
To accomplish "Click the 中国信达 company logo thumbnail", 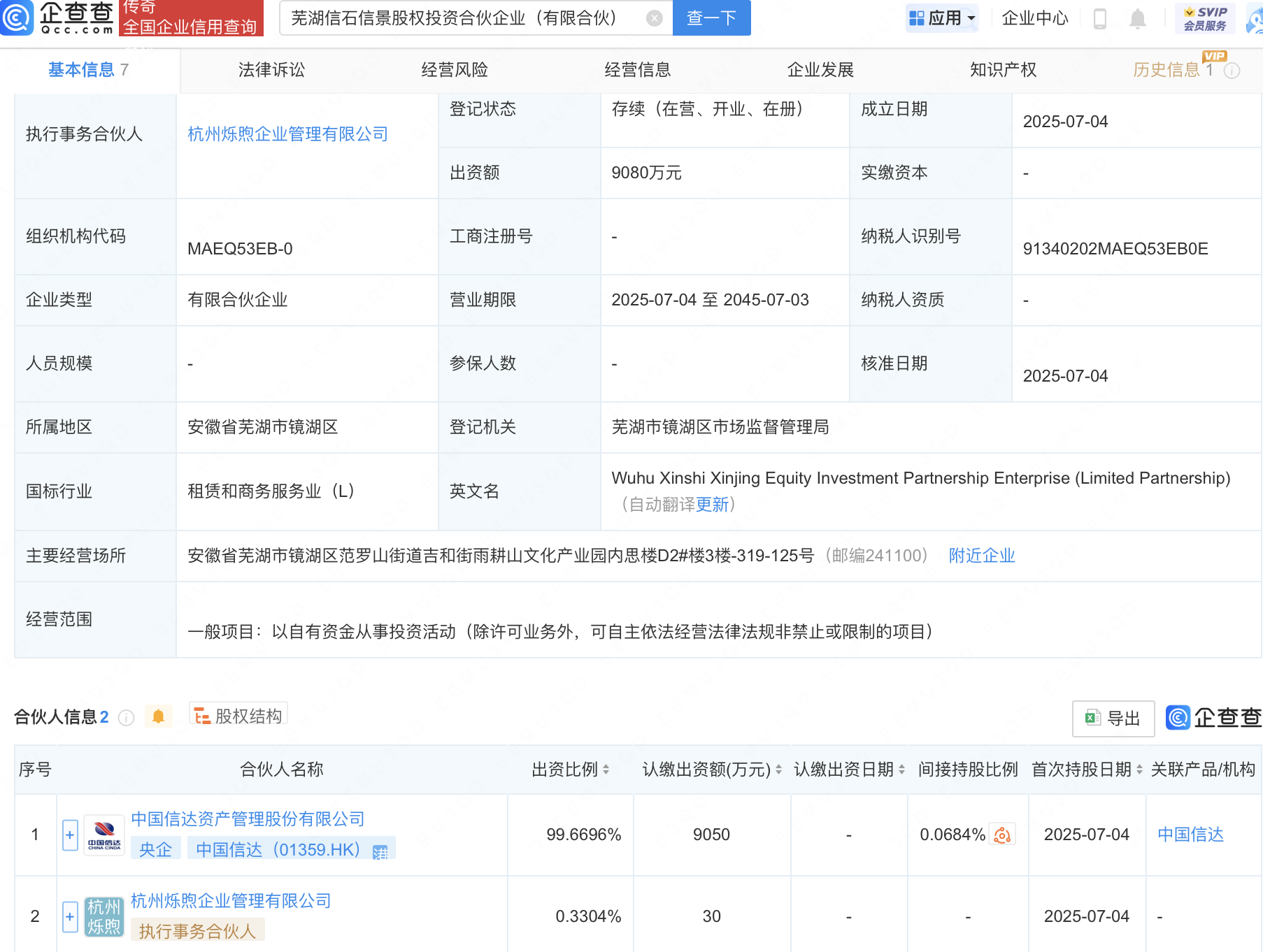I will [104, 835].
